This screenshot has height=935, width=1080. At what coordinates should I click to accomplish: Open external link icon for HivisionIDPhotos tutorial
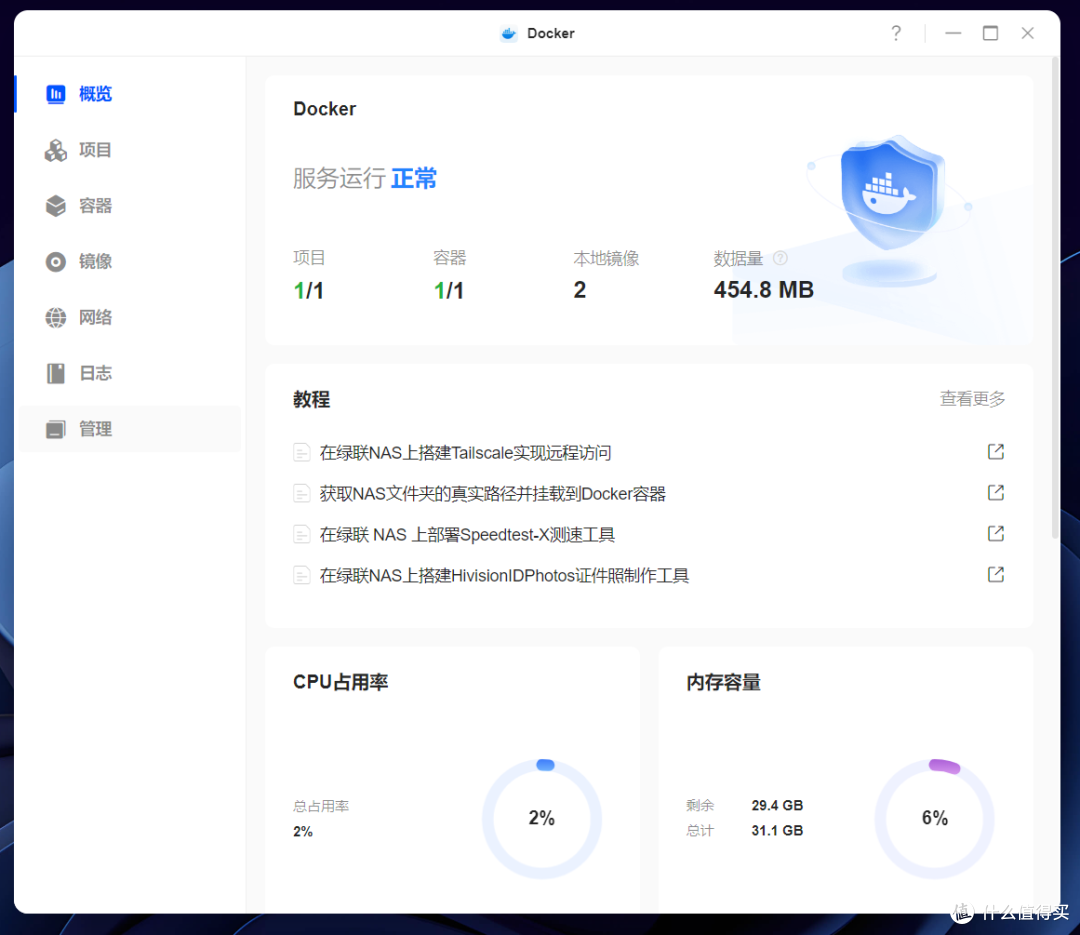pyautogui.click(x=995, y=575)
